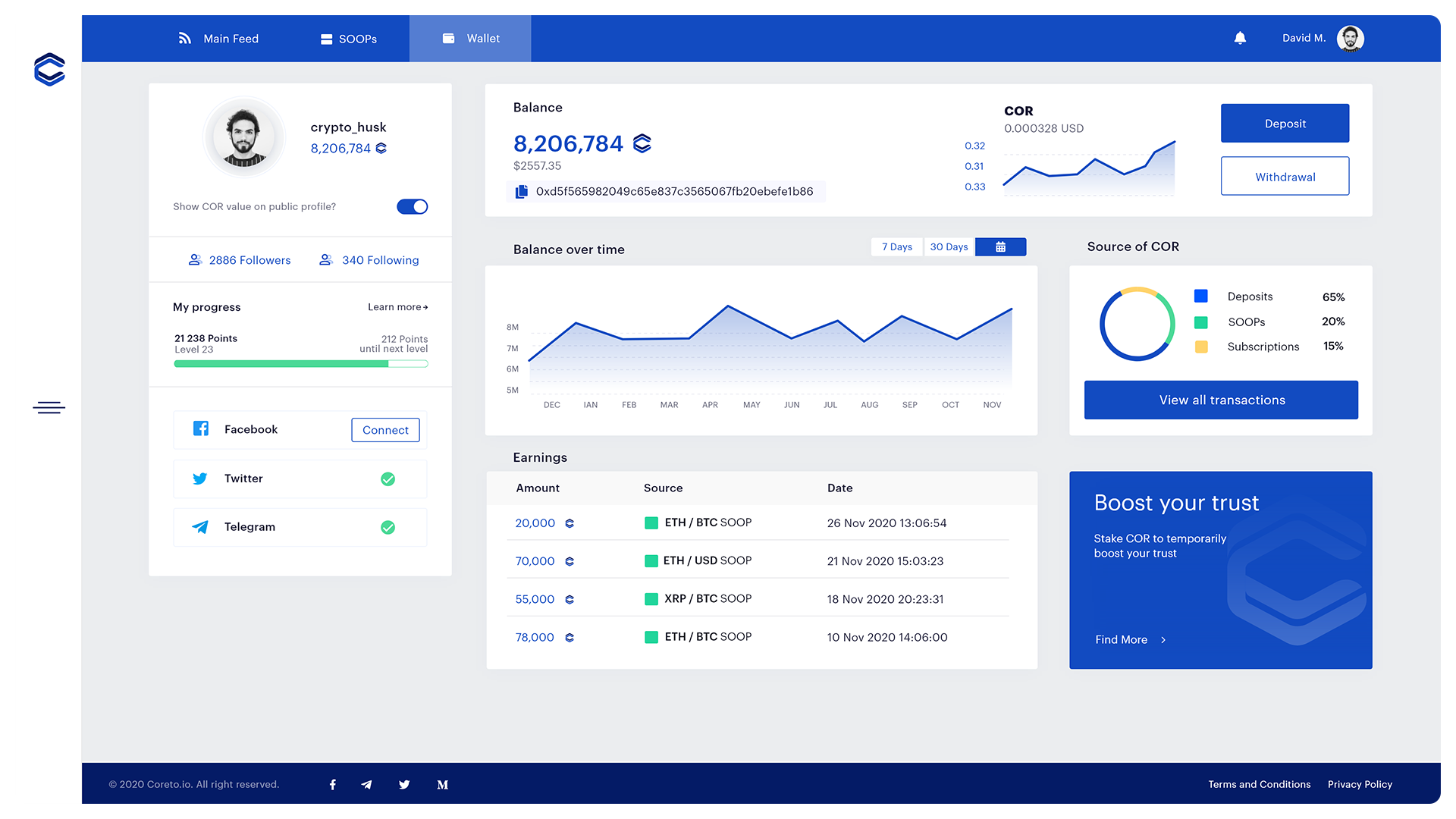Click the Deposits blue legend swatch
The height and width of the screenshot is (819, 1456).
pyautogui.click(x=1201, y=296)
